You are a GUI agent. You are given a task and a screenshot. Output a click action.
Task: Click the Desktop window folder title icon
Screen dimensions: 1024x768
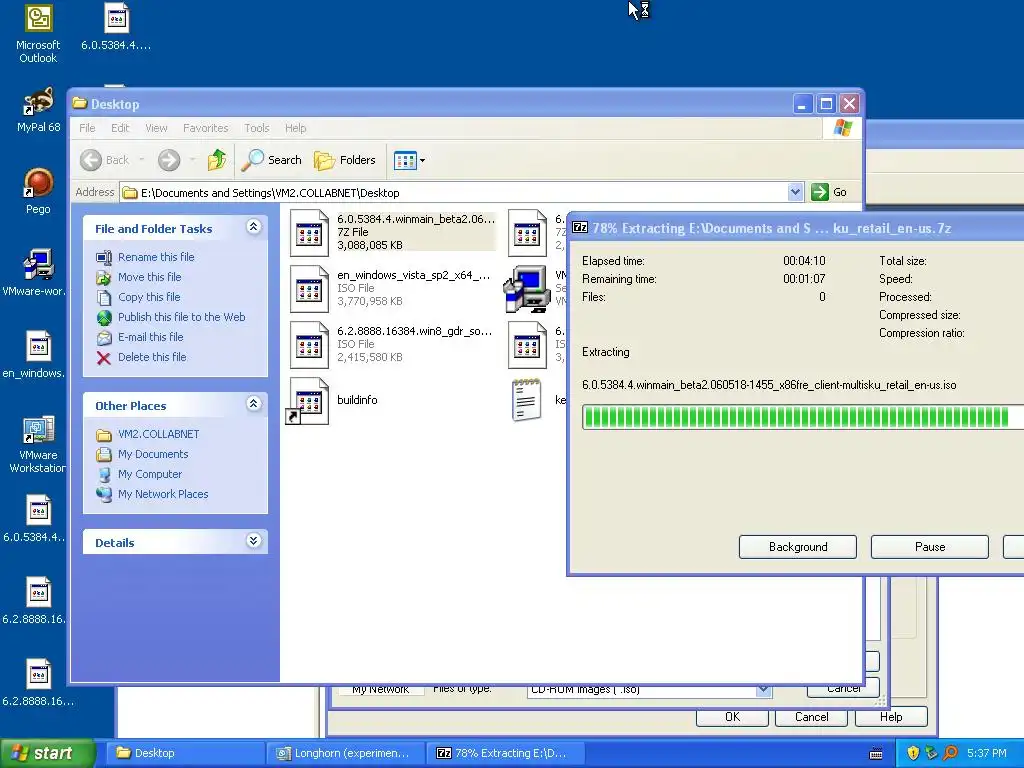[x=80, y=103]
